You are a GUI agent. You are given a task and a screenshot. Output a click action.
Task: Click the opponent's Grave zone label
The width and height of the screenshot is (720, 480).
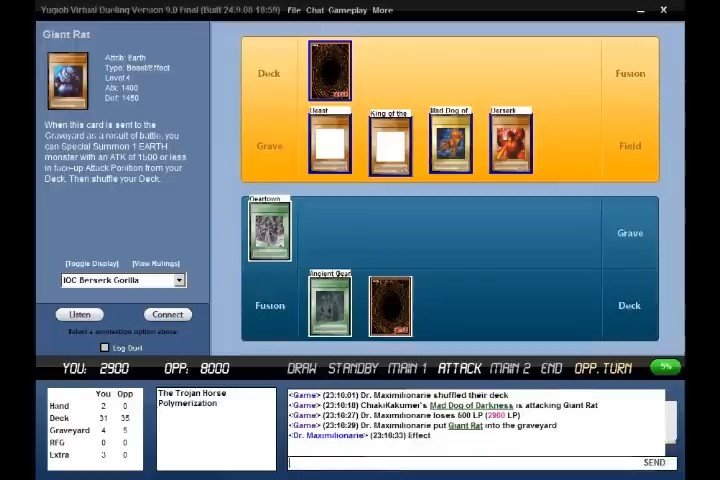(x=270, y=146)
